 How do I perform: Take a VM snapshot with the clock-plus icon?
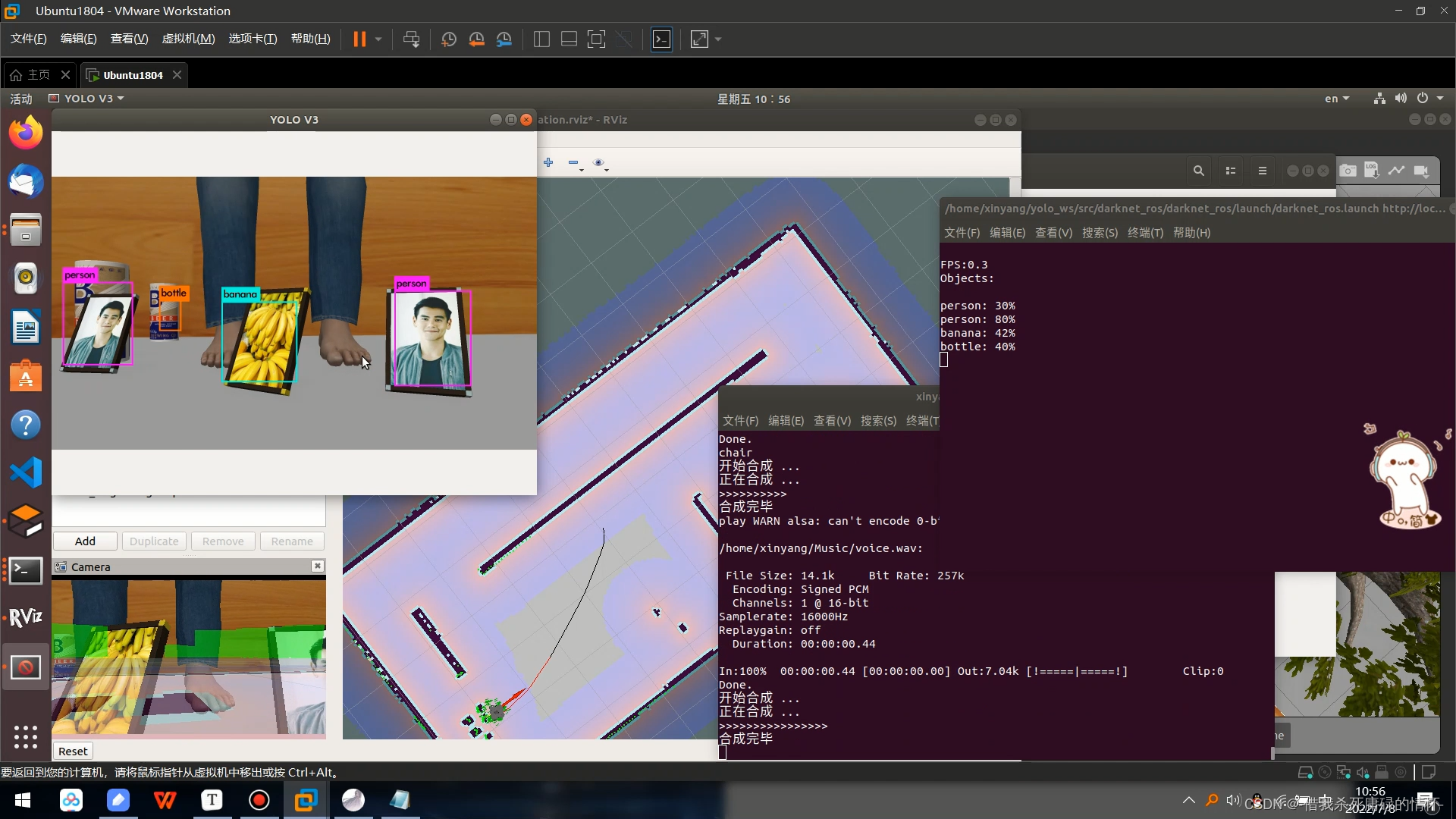[x=448, y=39]
